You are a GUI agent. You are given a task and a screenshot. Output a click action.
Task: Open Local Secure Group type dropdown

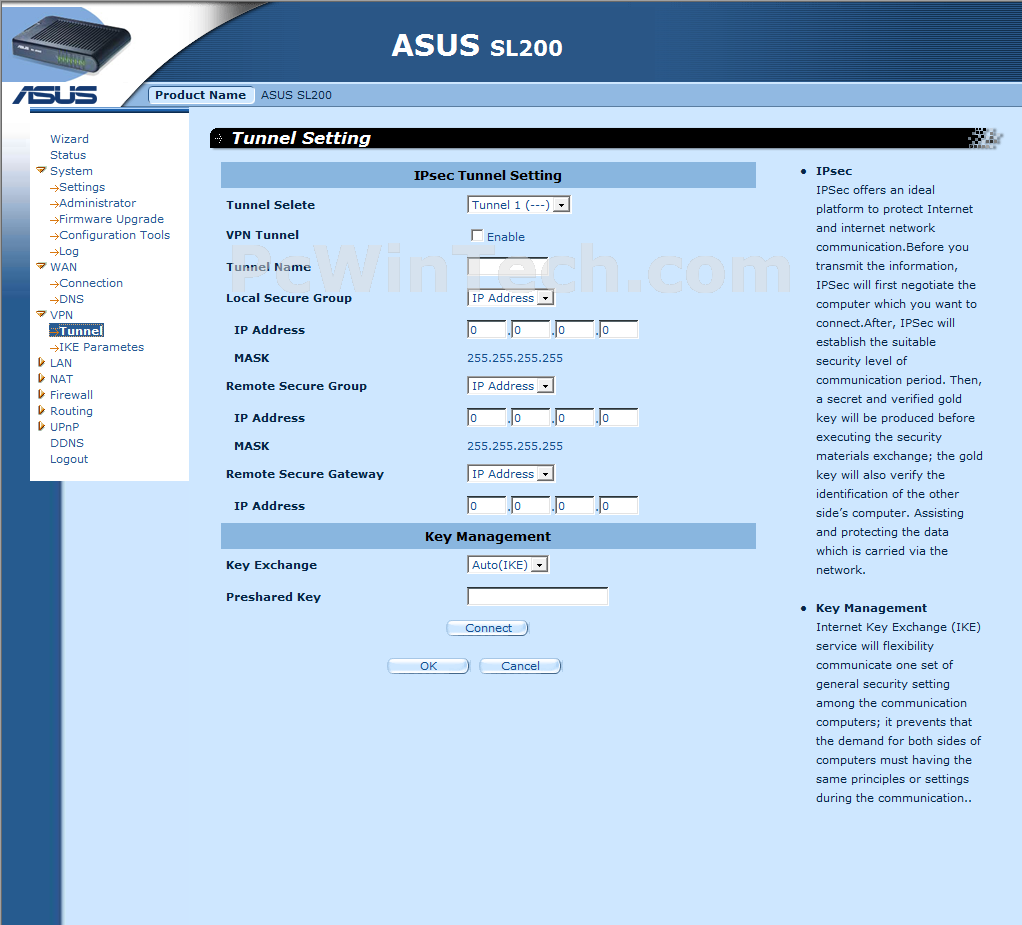tap(510, 298)
